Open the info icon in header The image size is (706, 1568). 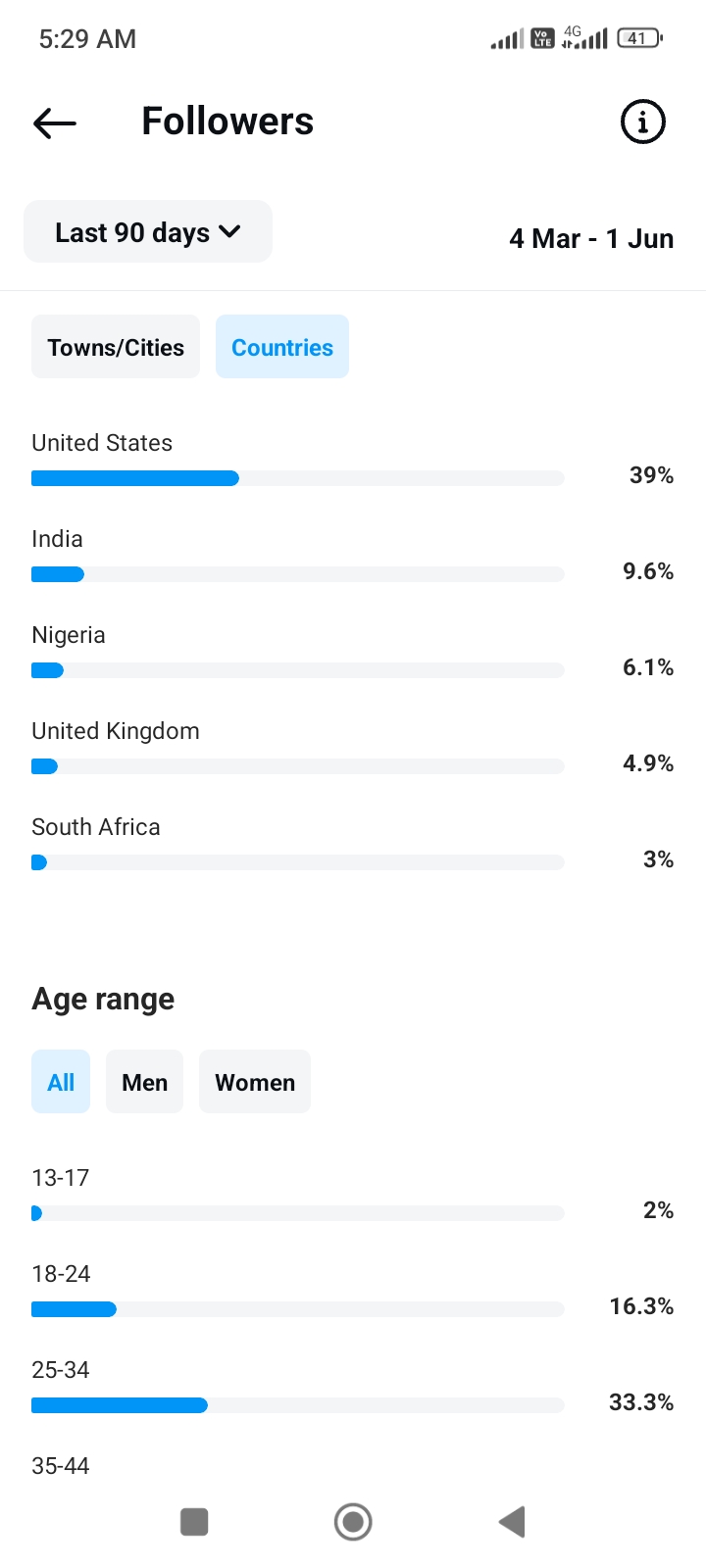643,122
